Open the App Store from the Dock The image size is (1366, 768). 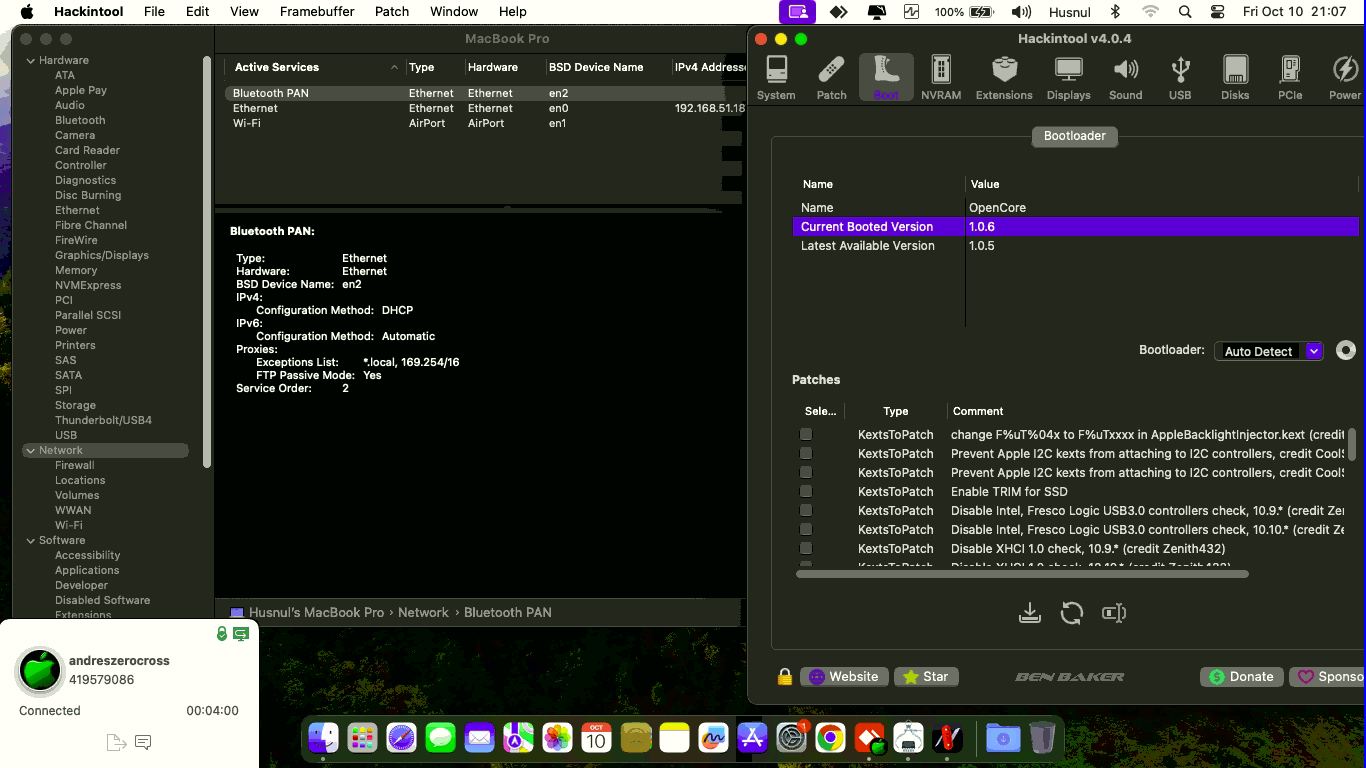pyautogui.click(x=752, y=739)
